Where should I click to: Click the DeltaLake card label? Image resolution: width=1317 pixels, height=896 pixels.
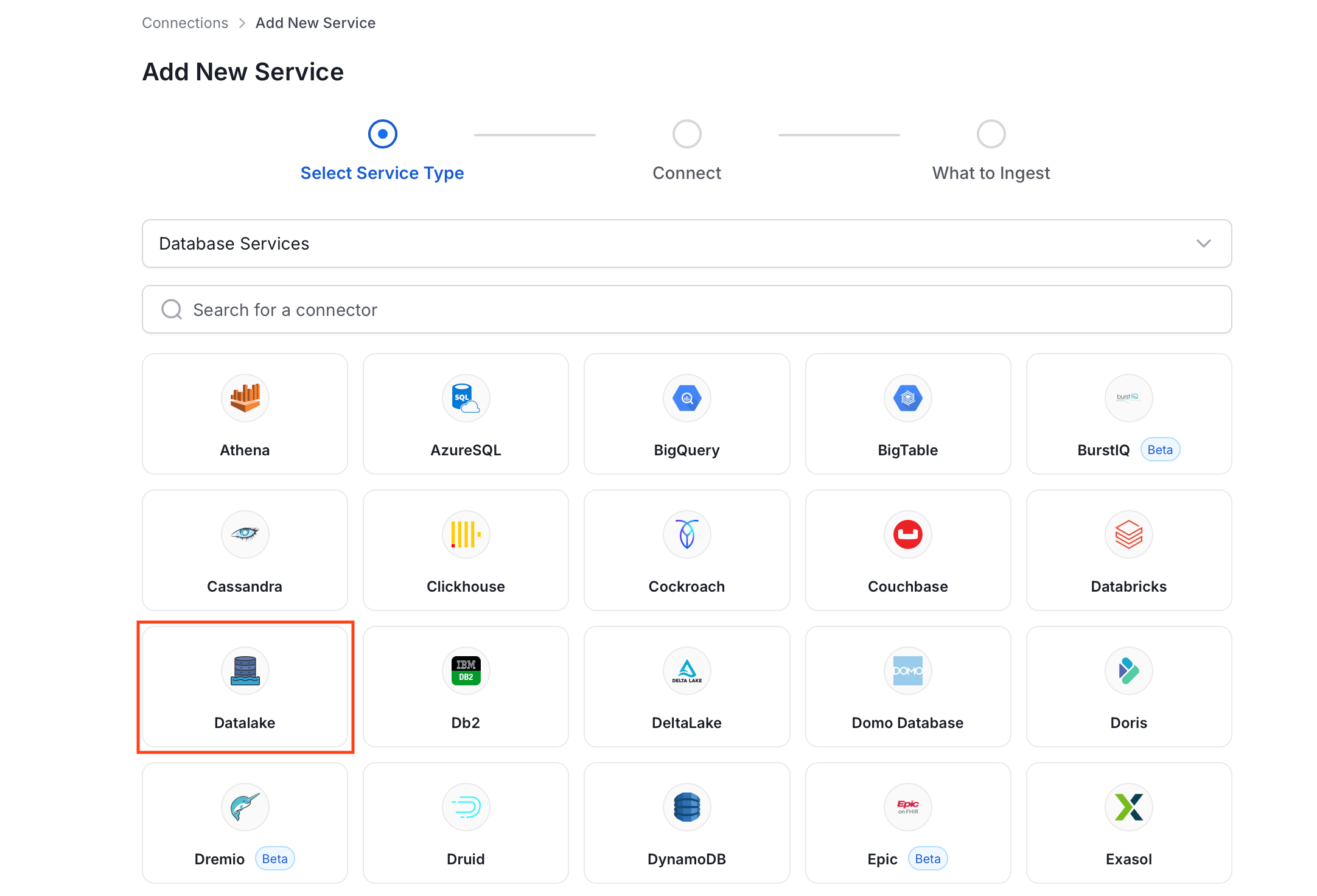(x=686, y=723)
